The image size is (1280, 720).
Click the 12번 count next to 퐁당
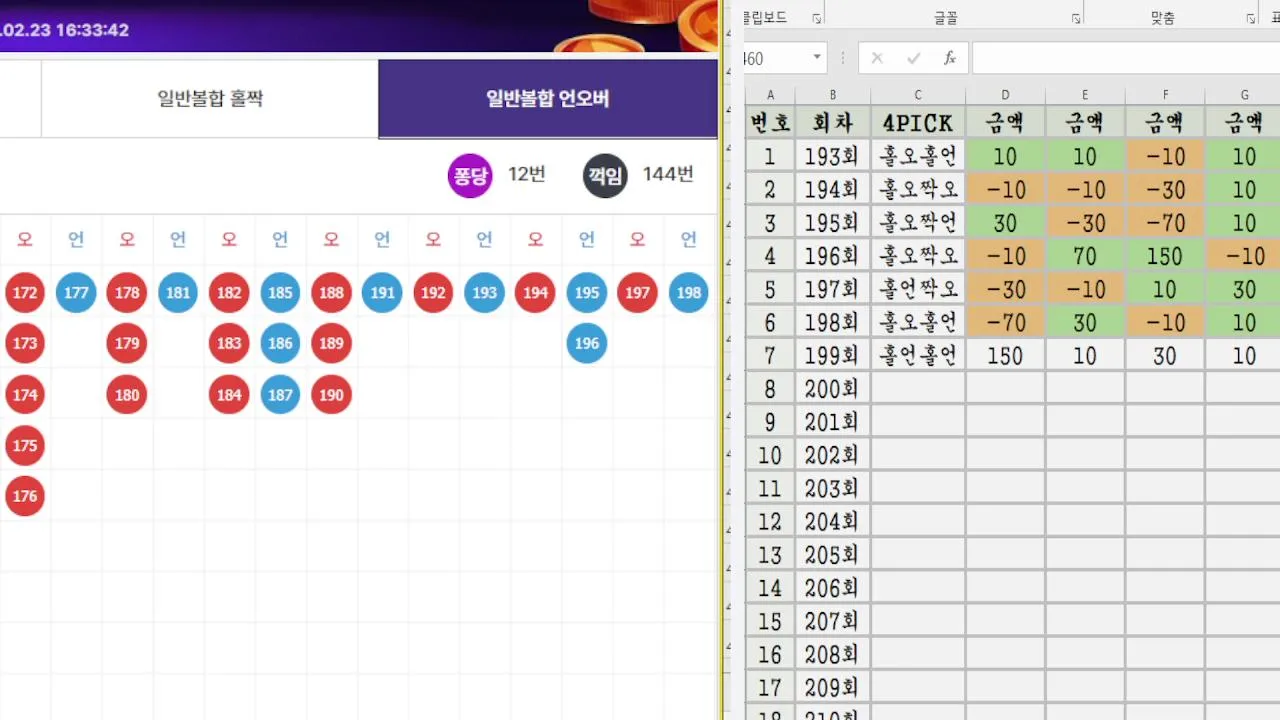coord(527,174)
